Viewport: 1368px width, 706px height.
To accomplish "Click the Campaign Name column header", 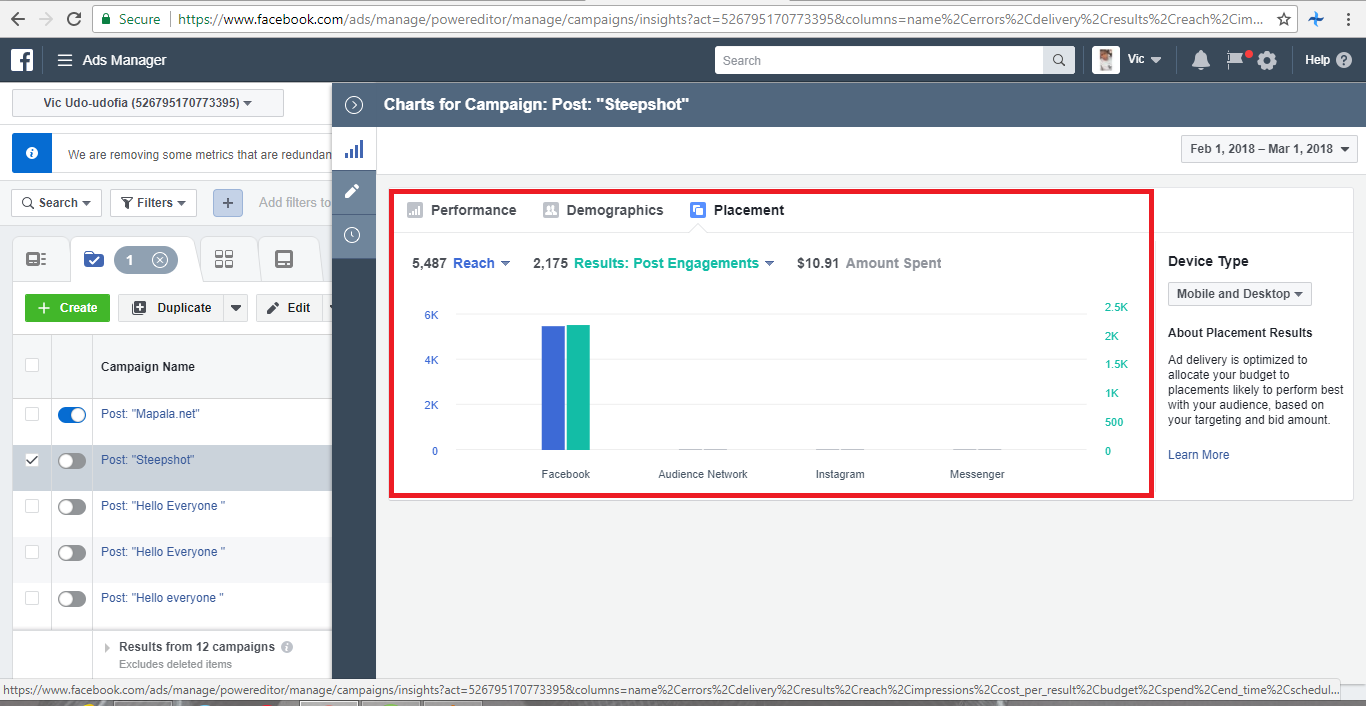I will [x=148, y=366].
